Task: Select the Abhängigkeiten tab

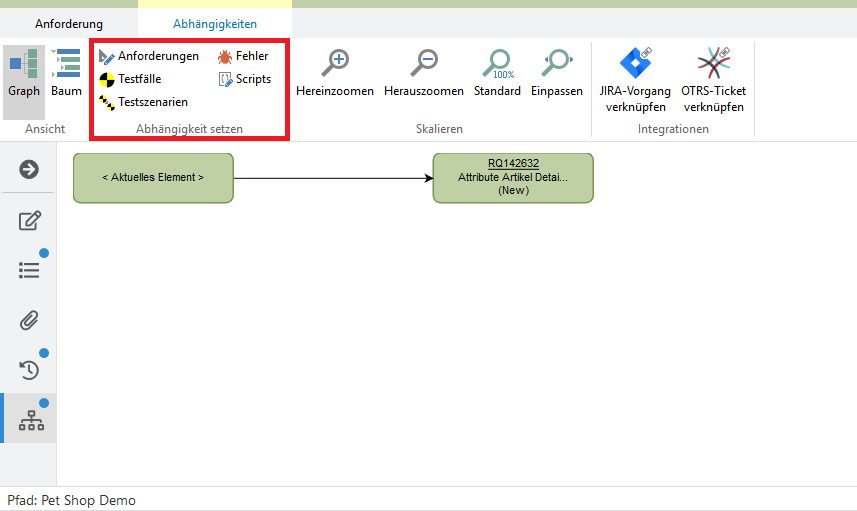Action: click(215, 23)
